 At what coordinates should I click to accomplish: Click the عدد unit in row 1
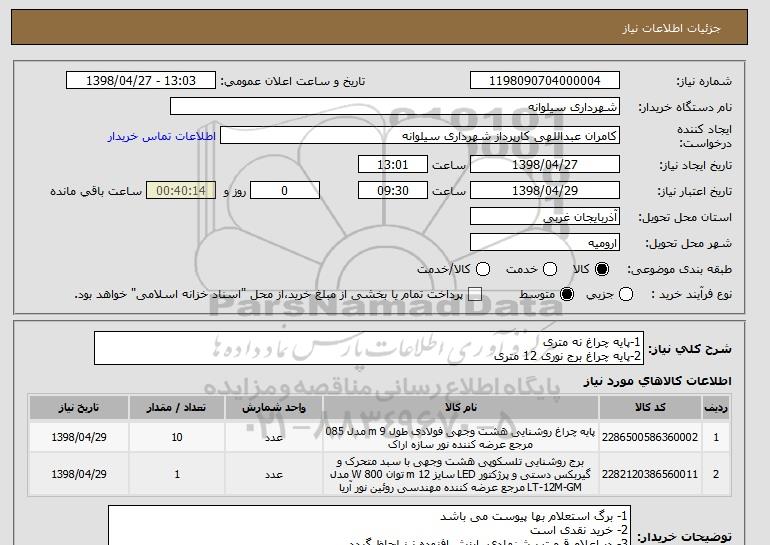pos(274,437)
